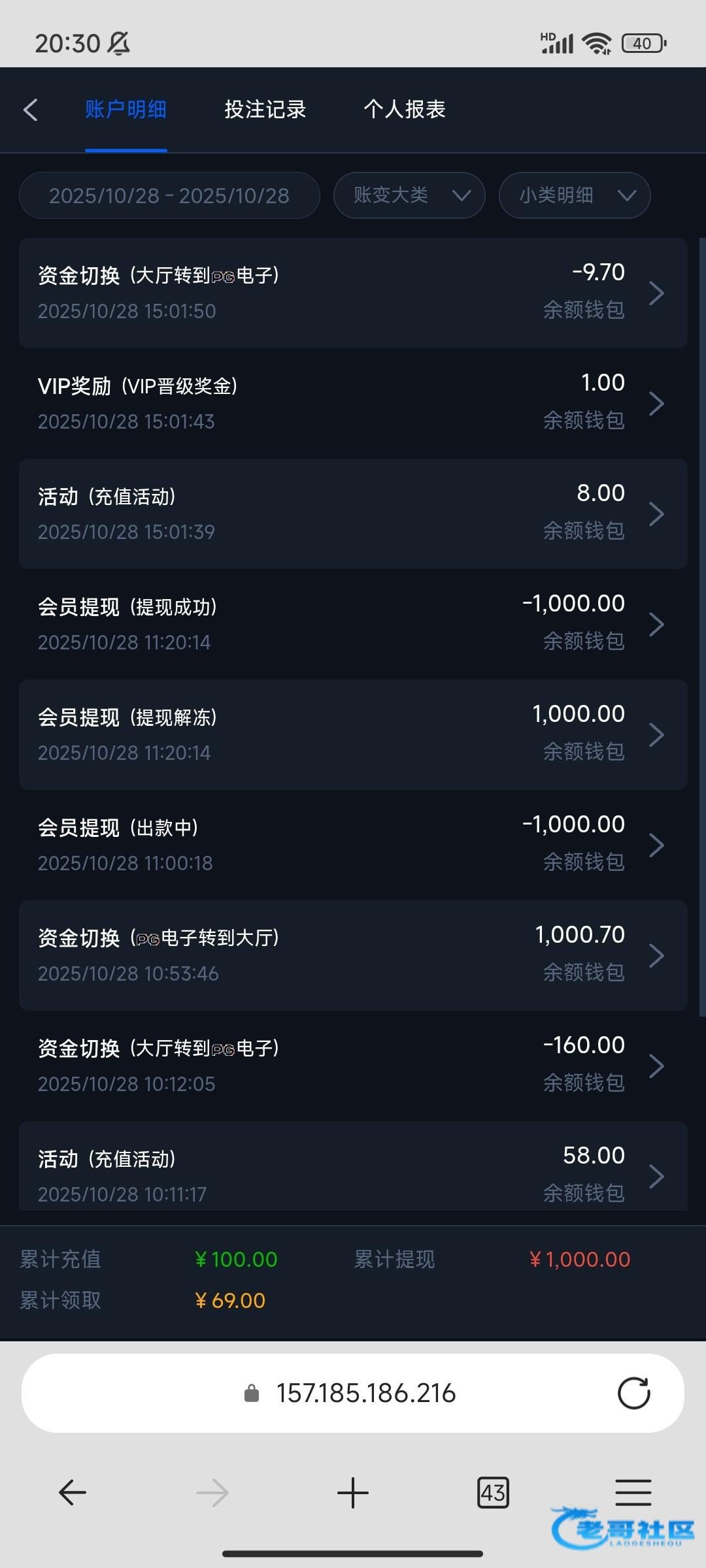The height and width of the screenshot is (1568, 706).
Task: Select the 账户明细 tab
Action: (x=126, y=110)
